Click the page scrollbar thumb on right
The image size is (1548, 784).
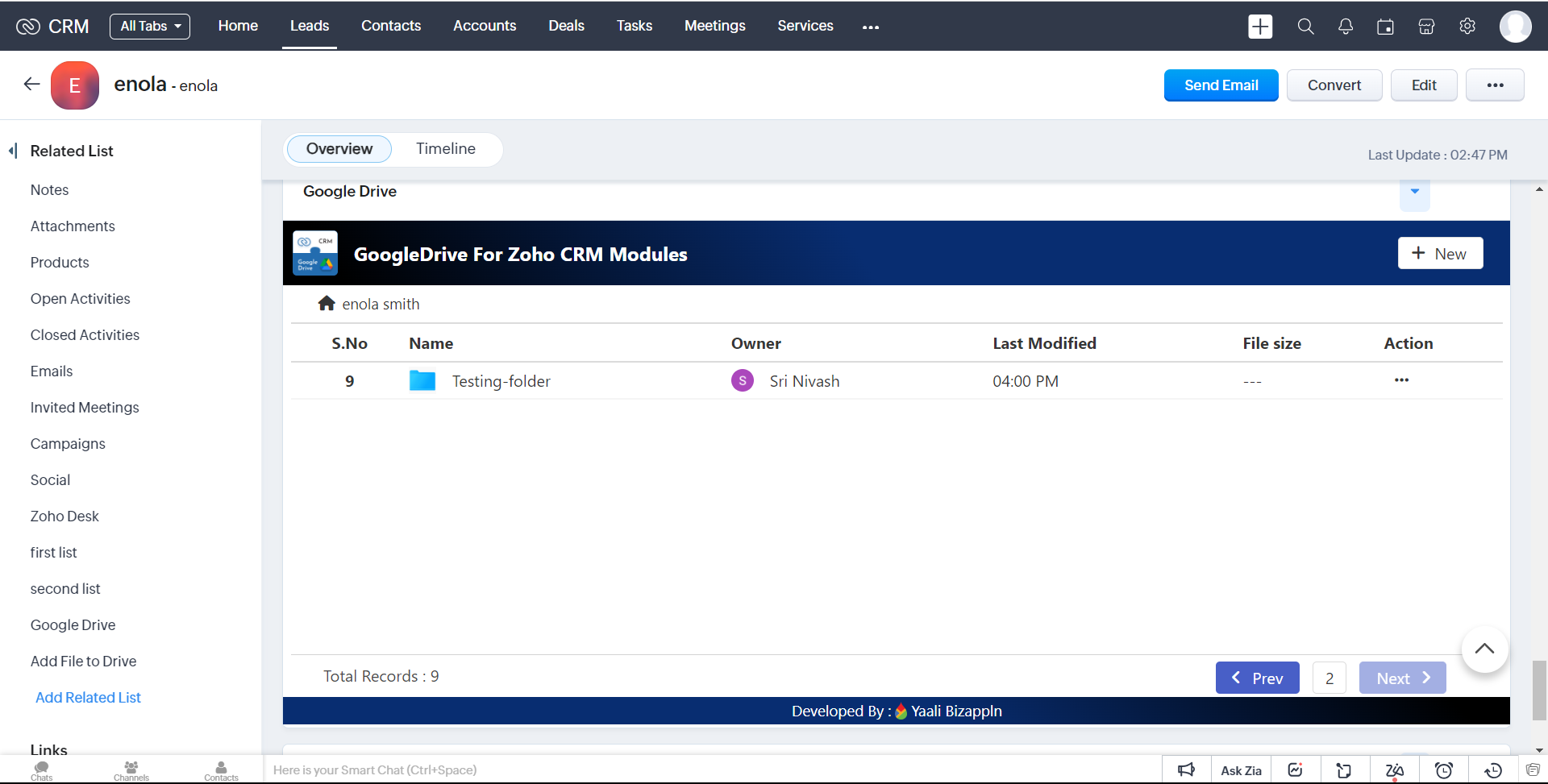pos(1539,689)
